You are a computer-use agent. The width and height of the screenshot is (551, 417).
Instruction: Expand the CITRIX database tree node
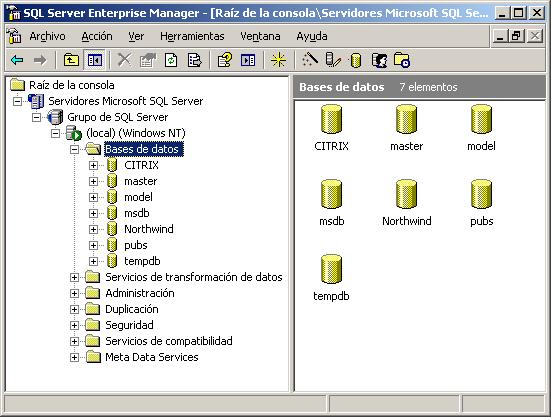[93, 165]
